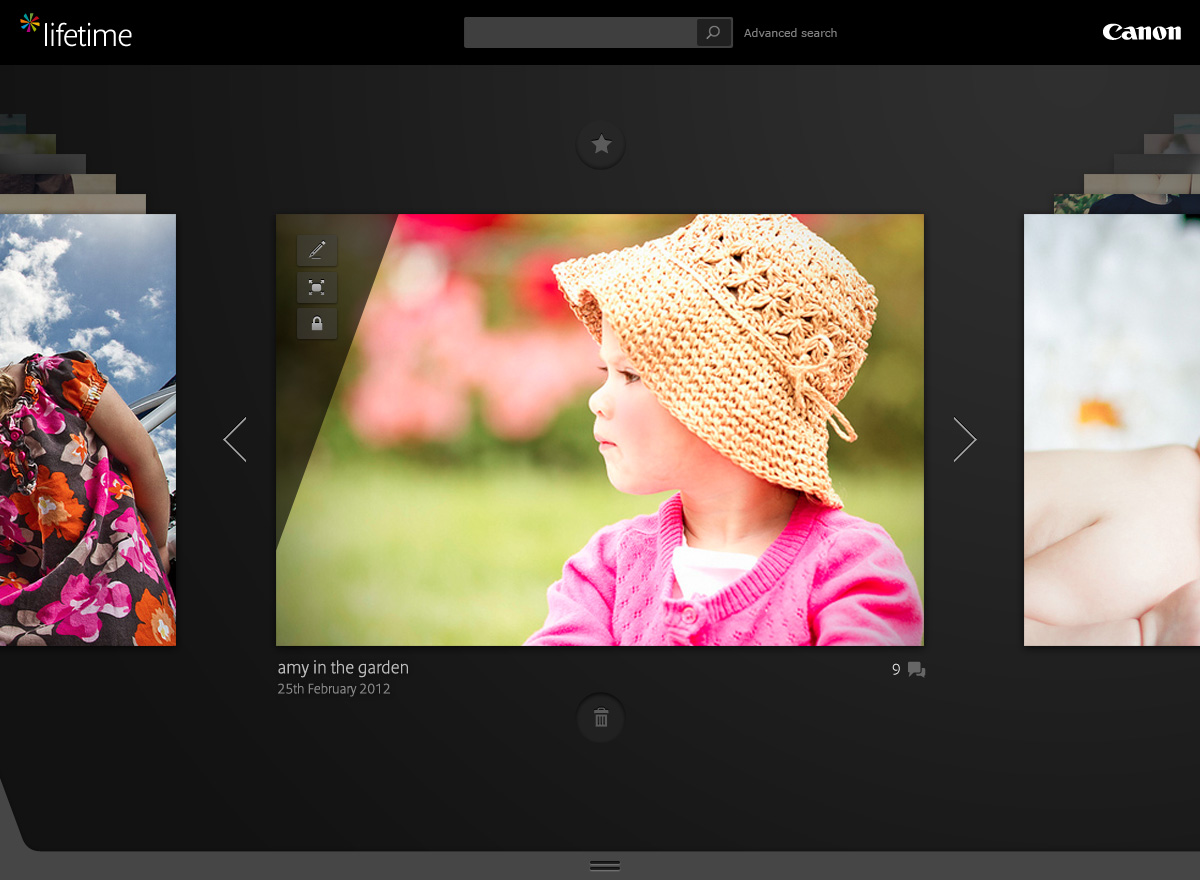Expand the bottom drawer handle
The image size is (1200, 880).
[605, 865]
